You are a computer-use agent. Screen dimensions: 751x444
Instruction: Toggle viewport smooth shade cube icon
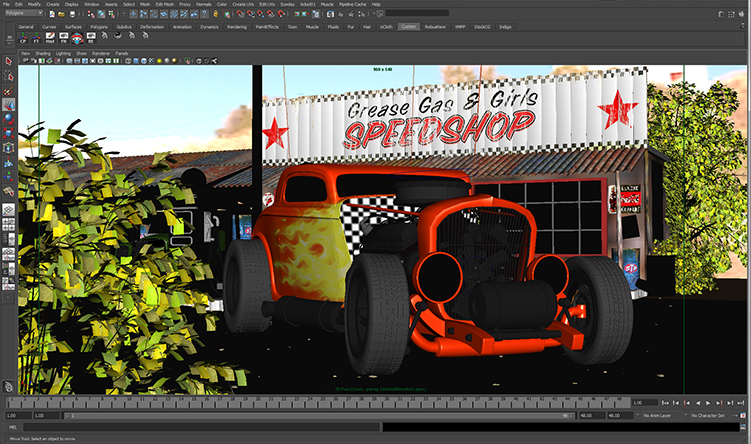click(x=136, y=61)
